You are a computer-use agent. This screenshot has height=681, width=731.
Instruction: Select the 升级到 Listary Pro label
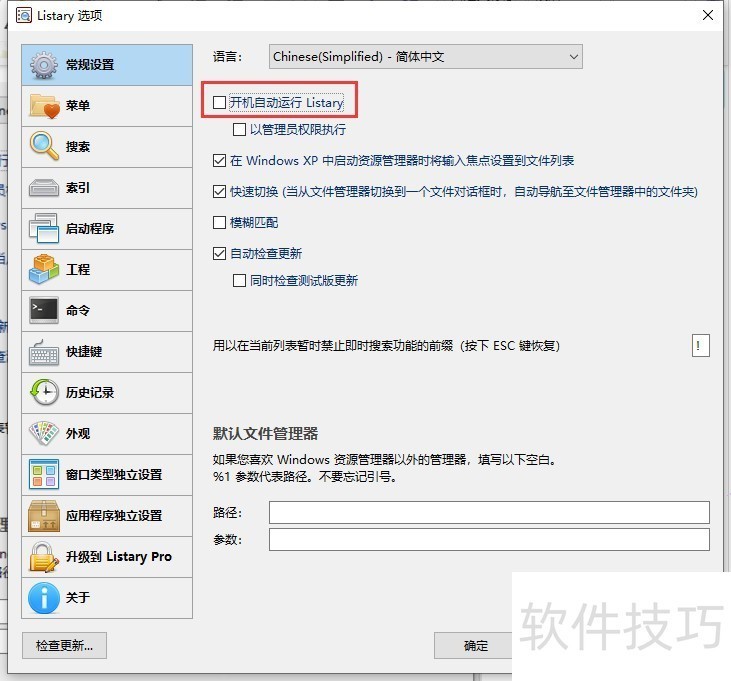118,557
